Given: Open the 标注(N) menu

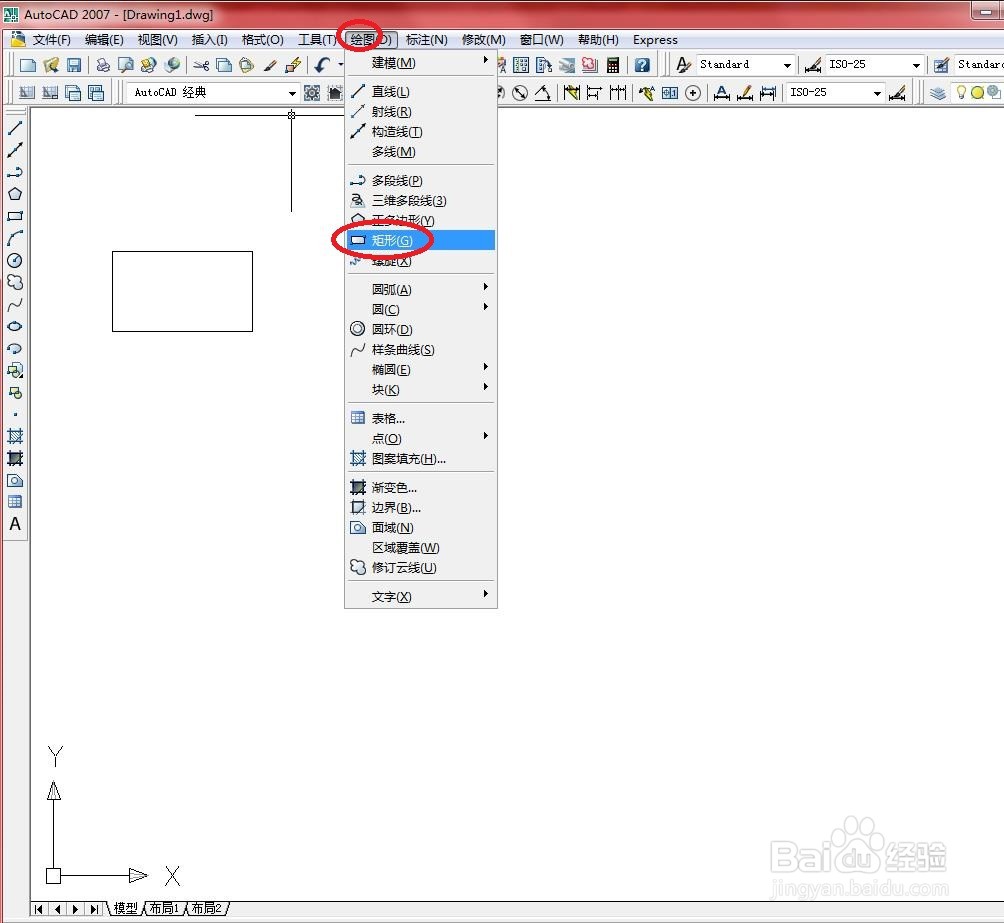Looking at the screenshot, I should (427, 40).
